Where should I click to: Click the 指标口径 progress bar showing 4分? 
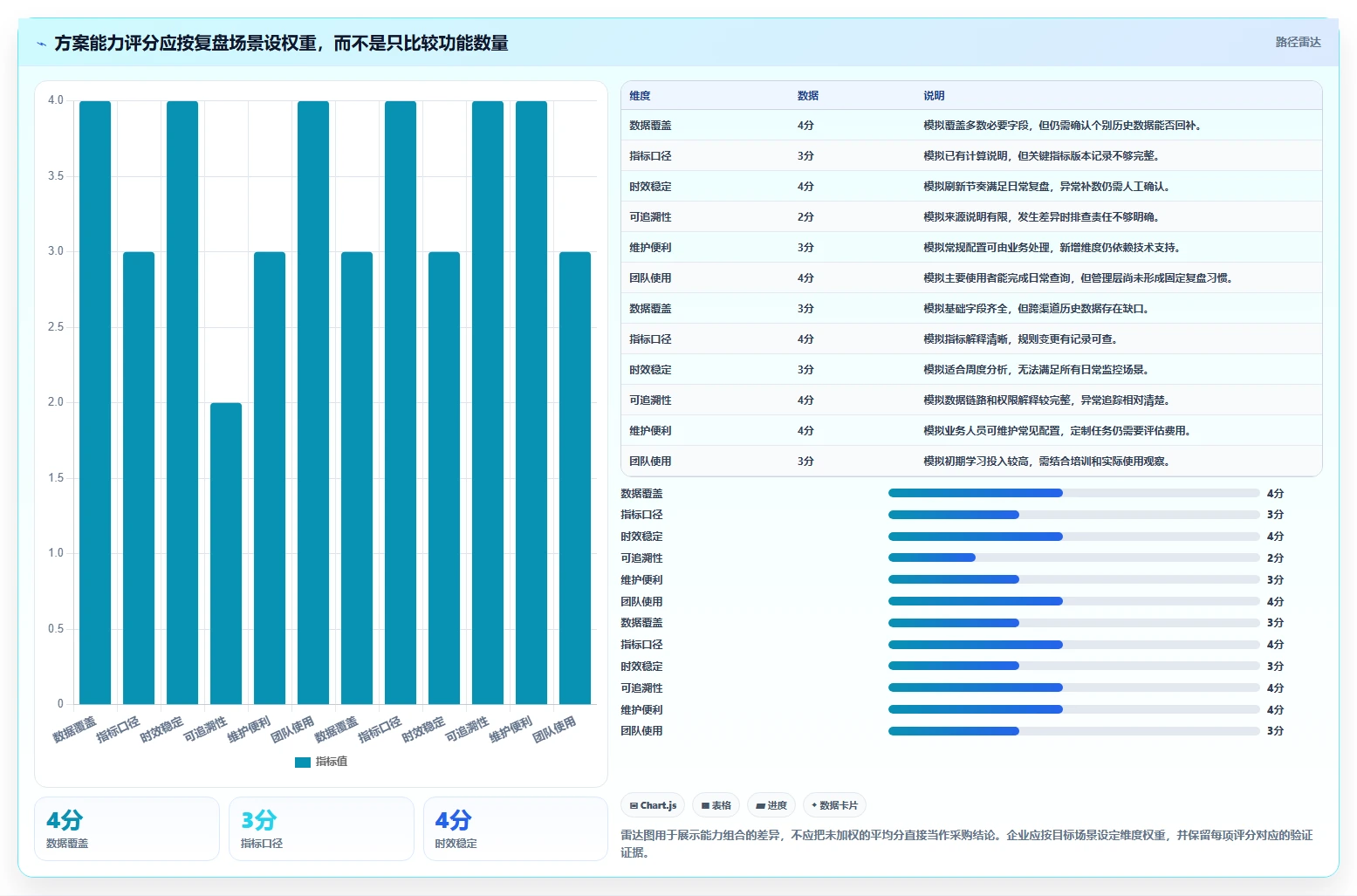coord(1073,645)
